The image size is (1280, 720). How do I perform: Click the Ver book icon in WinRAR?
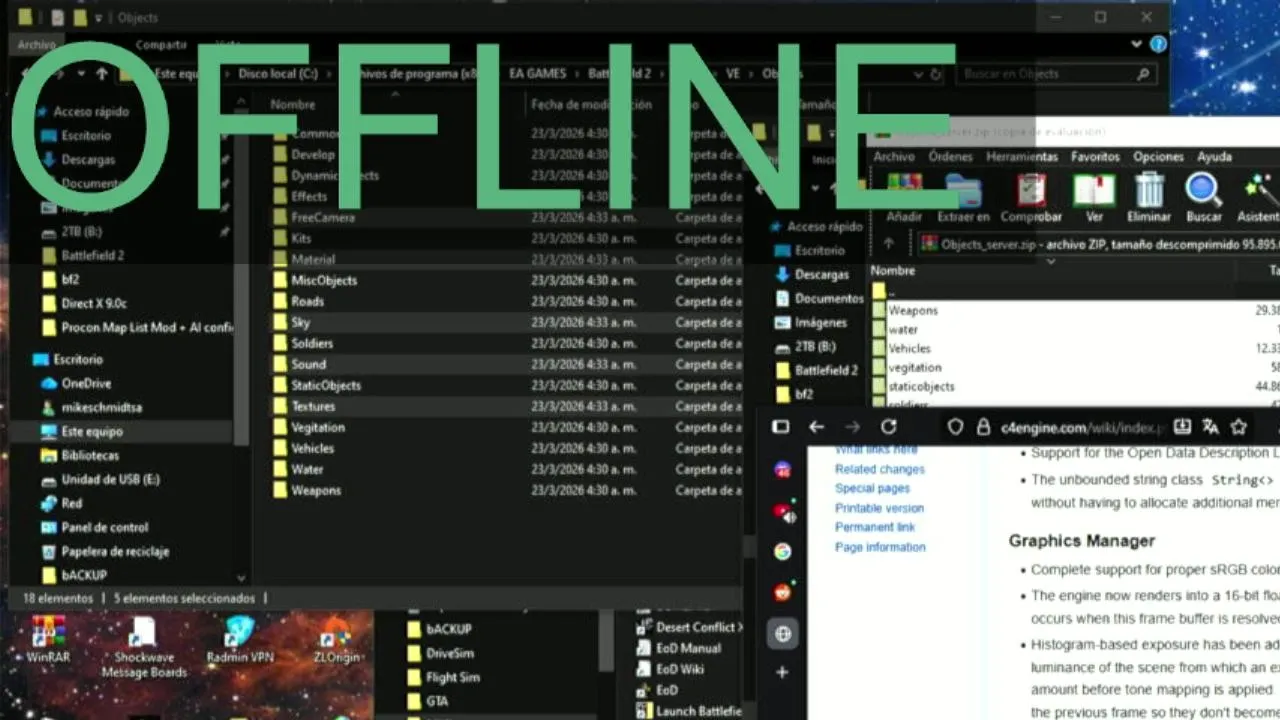tap(1094, 190)
